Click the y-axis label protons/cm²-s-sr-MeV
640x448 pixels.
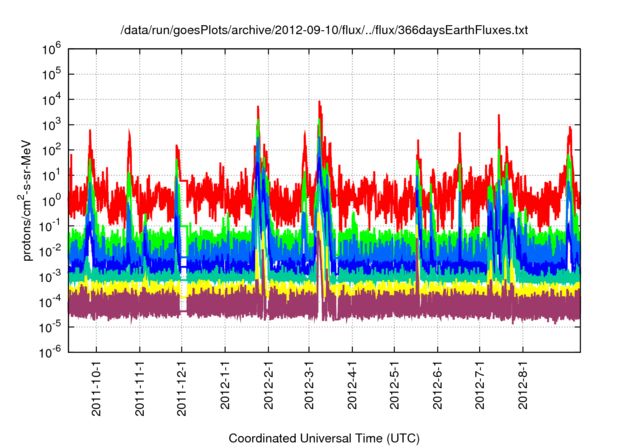pyautogui.click(x=29, y=199)
